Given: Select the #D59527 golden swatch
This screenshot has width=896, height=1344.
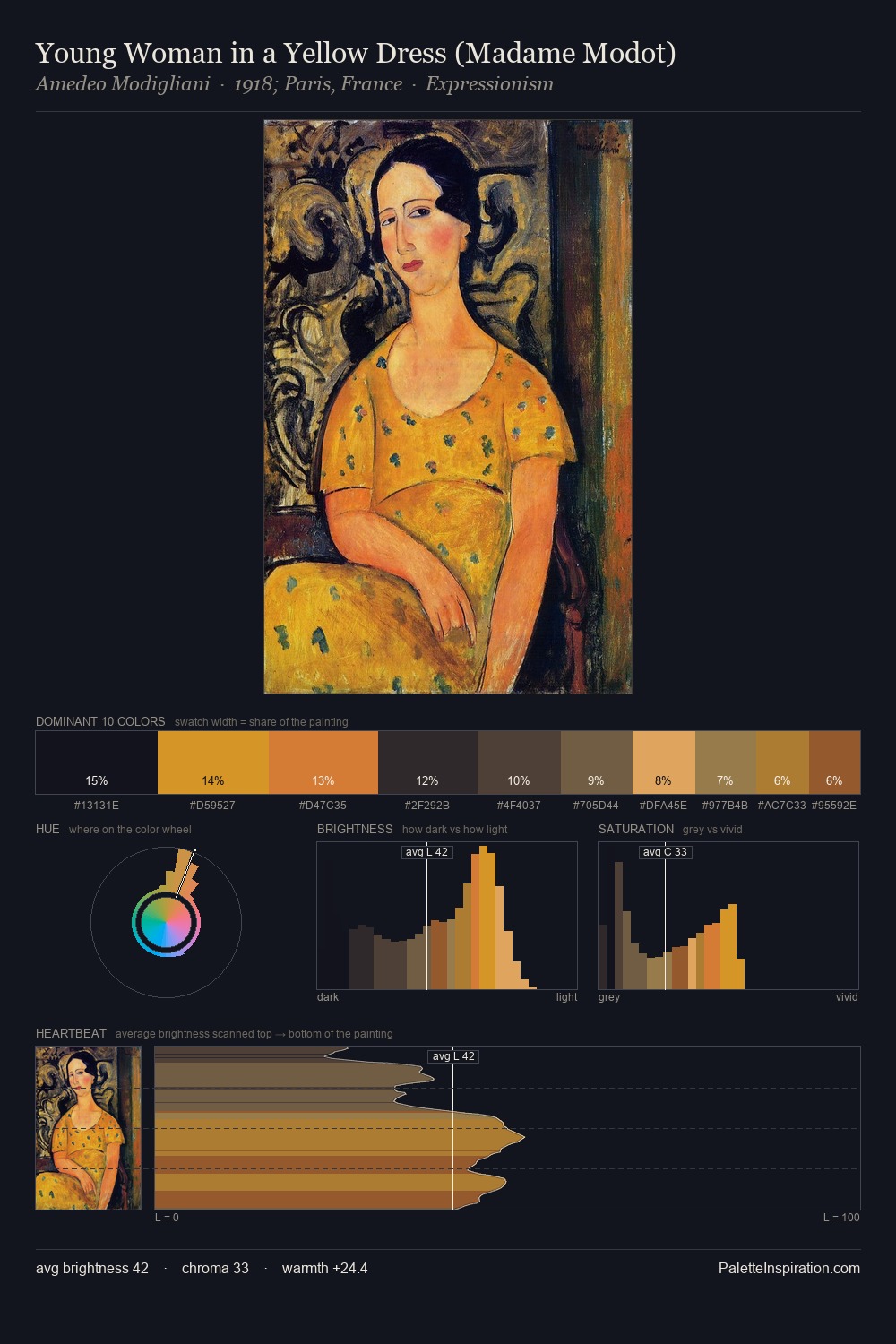Looking at the screenshot, I should (213, 762).
